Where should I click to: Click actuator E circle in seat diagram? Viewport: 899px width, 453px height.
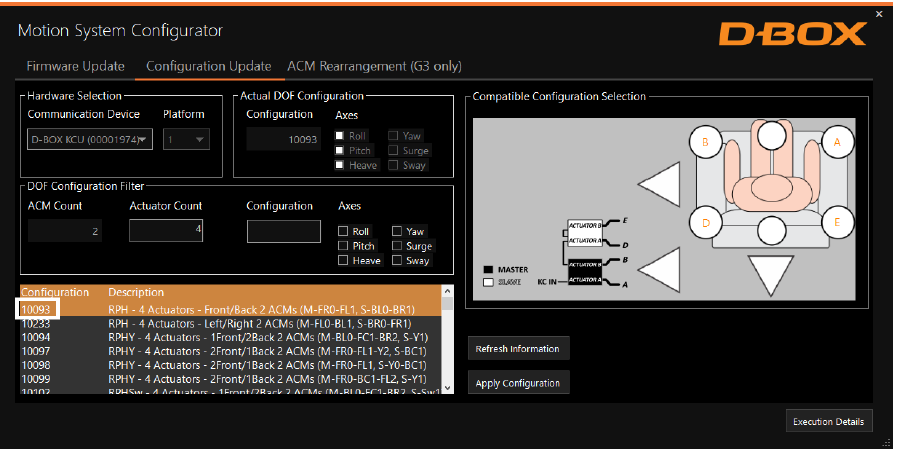pos(836,222)
